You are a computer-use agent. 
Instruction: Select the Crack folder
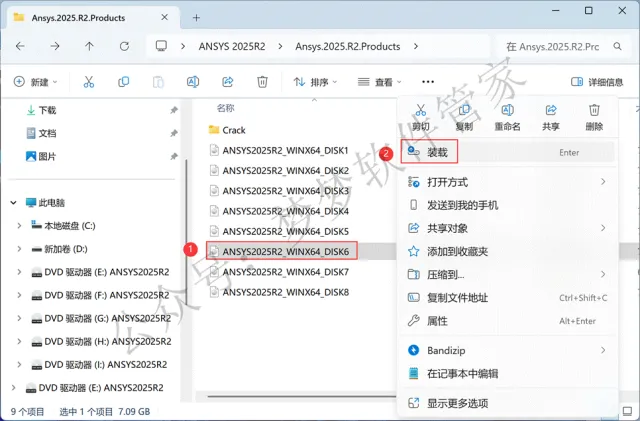(x=227, y=130)
